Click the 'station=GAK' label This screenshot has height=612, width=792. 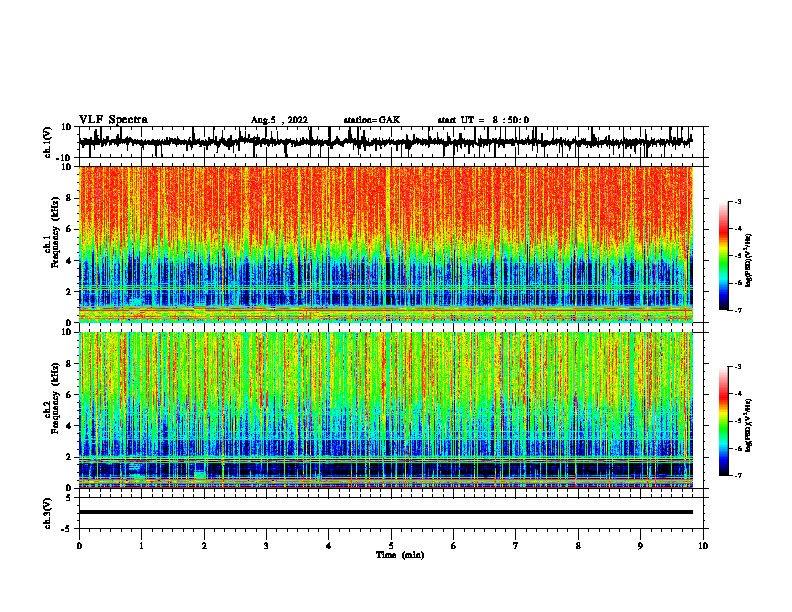[372, 120]
